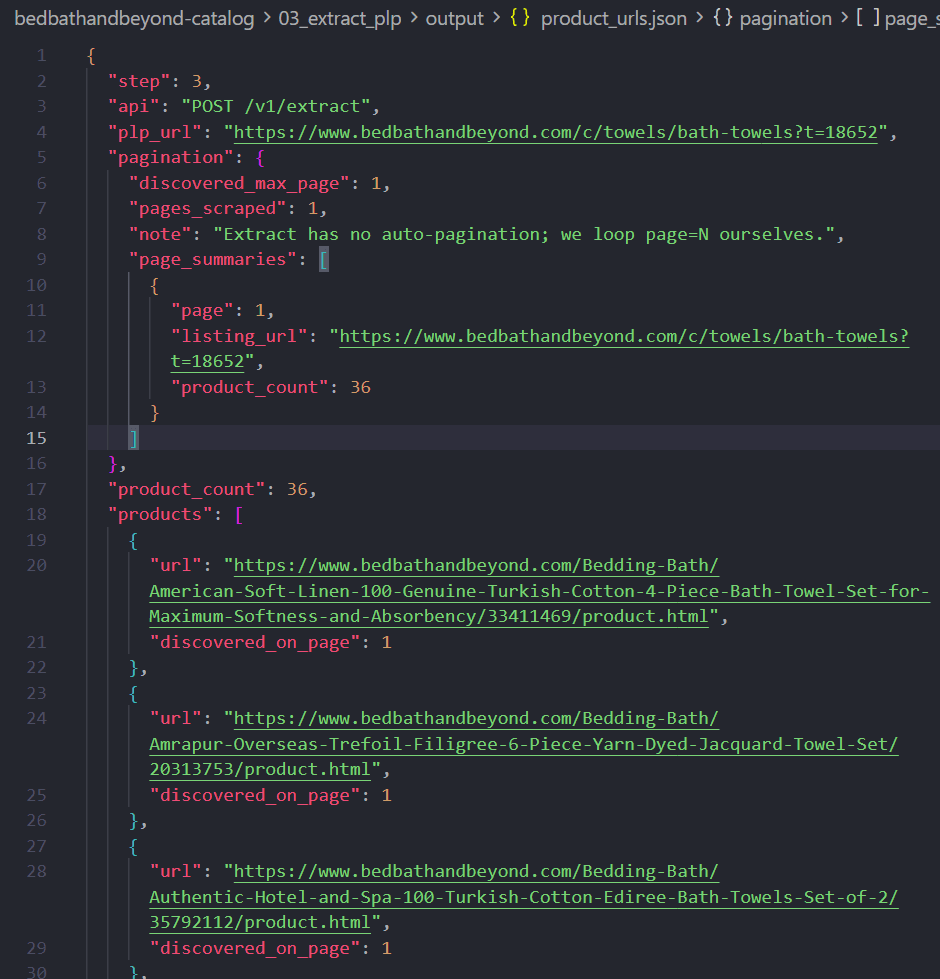Click the "page" key on line 11
The image size is (940, 979).
(x=202, y=311)
